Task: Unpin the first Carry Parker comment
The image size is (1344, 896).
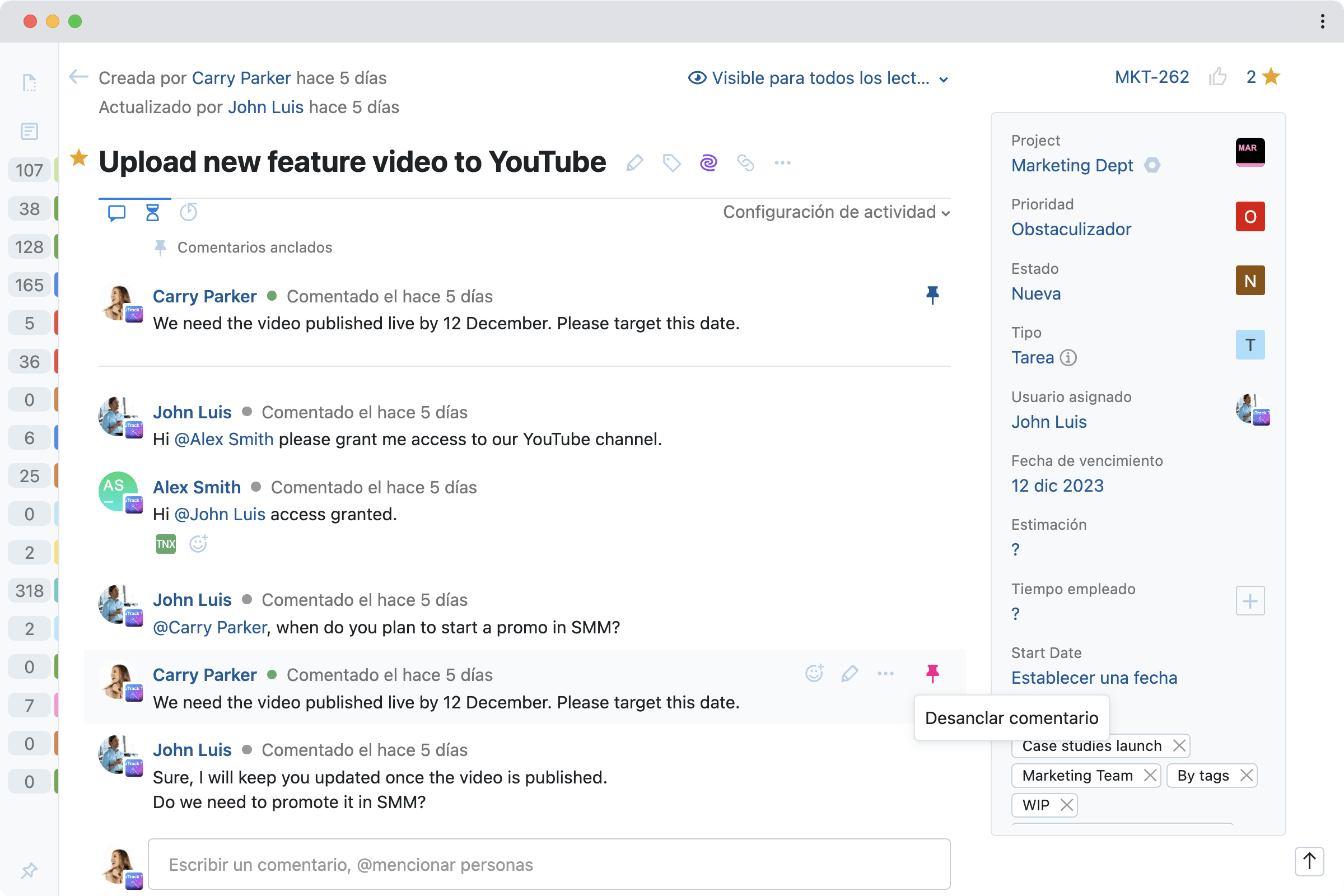Action: 932,295
